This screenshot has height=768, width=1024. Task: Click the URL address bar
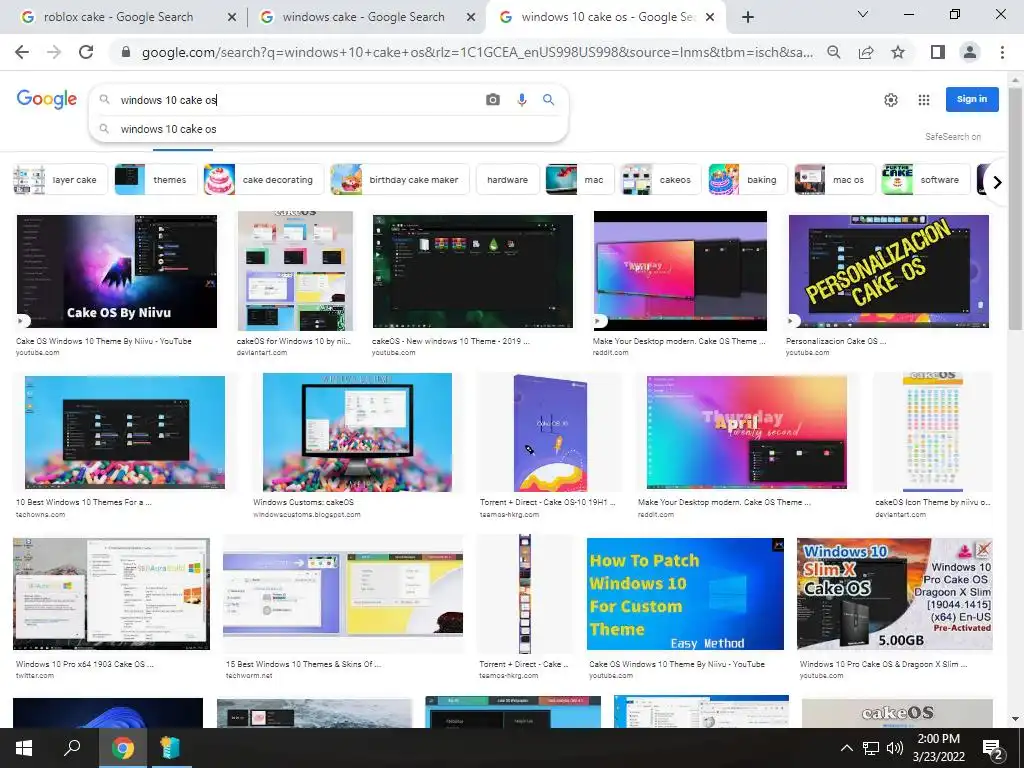click(477, 52)
